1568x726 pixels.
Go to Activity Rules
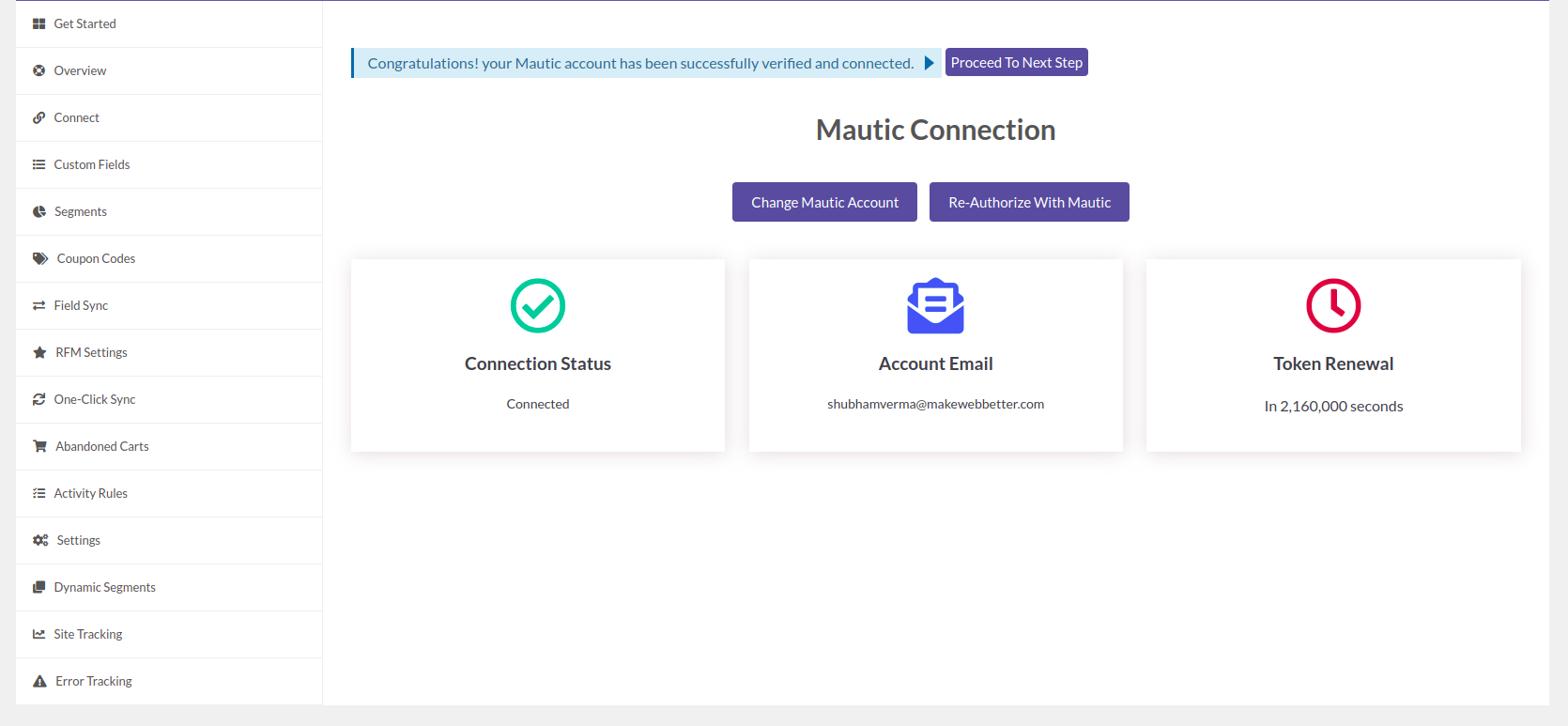click(169, 493)
